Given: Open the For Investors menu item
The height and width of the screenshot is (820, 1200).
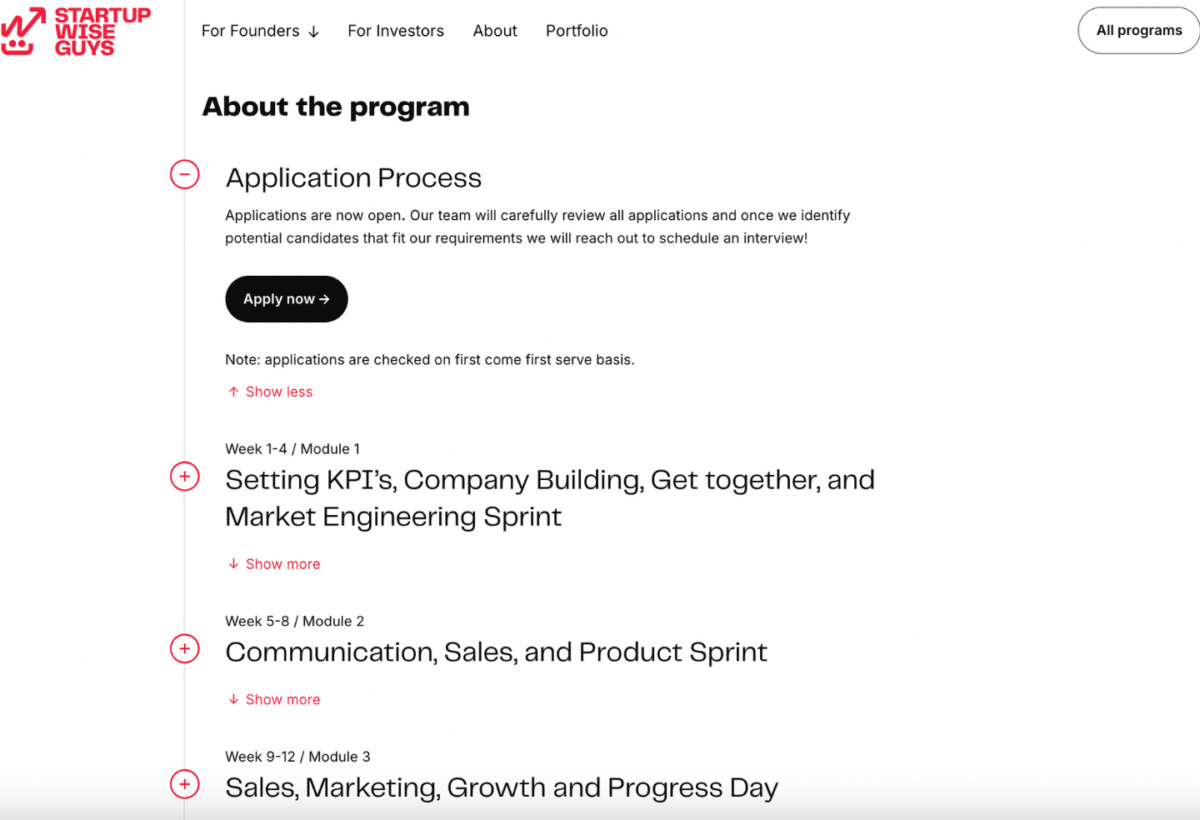Looking at the screenshot, I should tap(395, 31).
